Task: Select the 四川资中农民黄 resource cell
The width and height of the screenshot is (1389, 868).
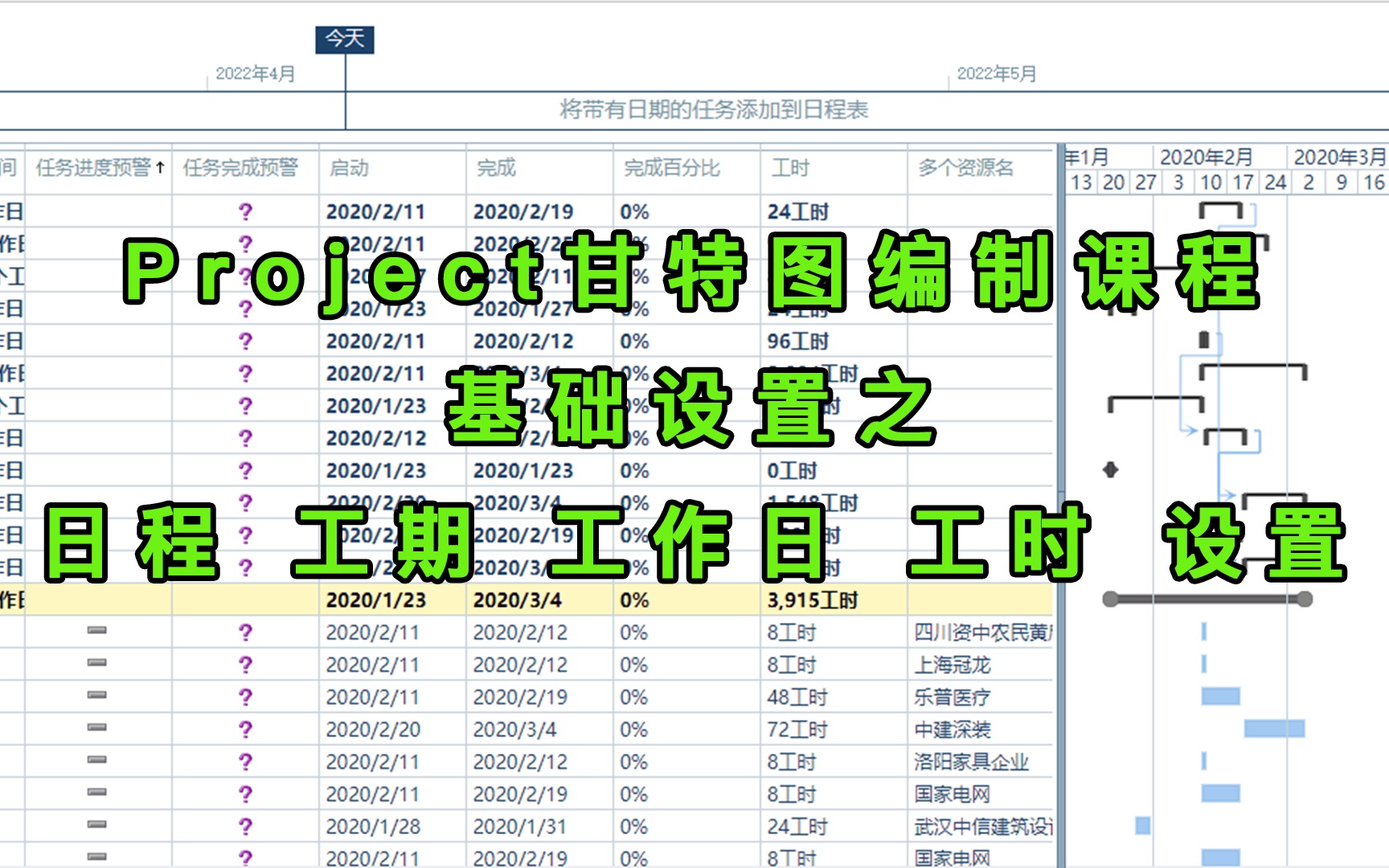Action: [x=980, y=633]
